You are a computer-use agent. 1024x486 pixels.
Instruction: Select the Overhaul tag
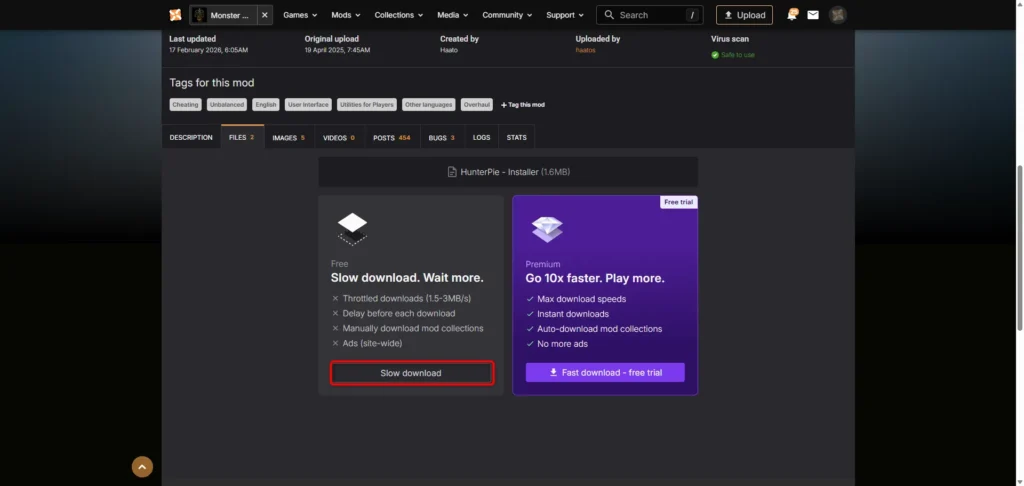point(477,105)
